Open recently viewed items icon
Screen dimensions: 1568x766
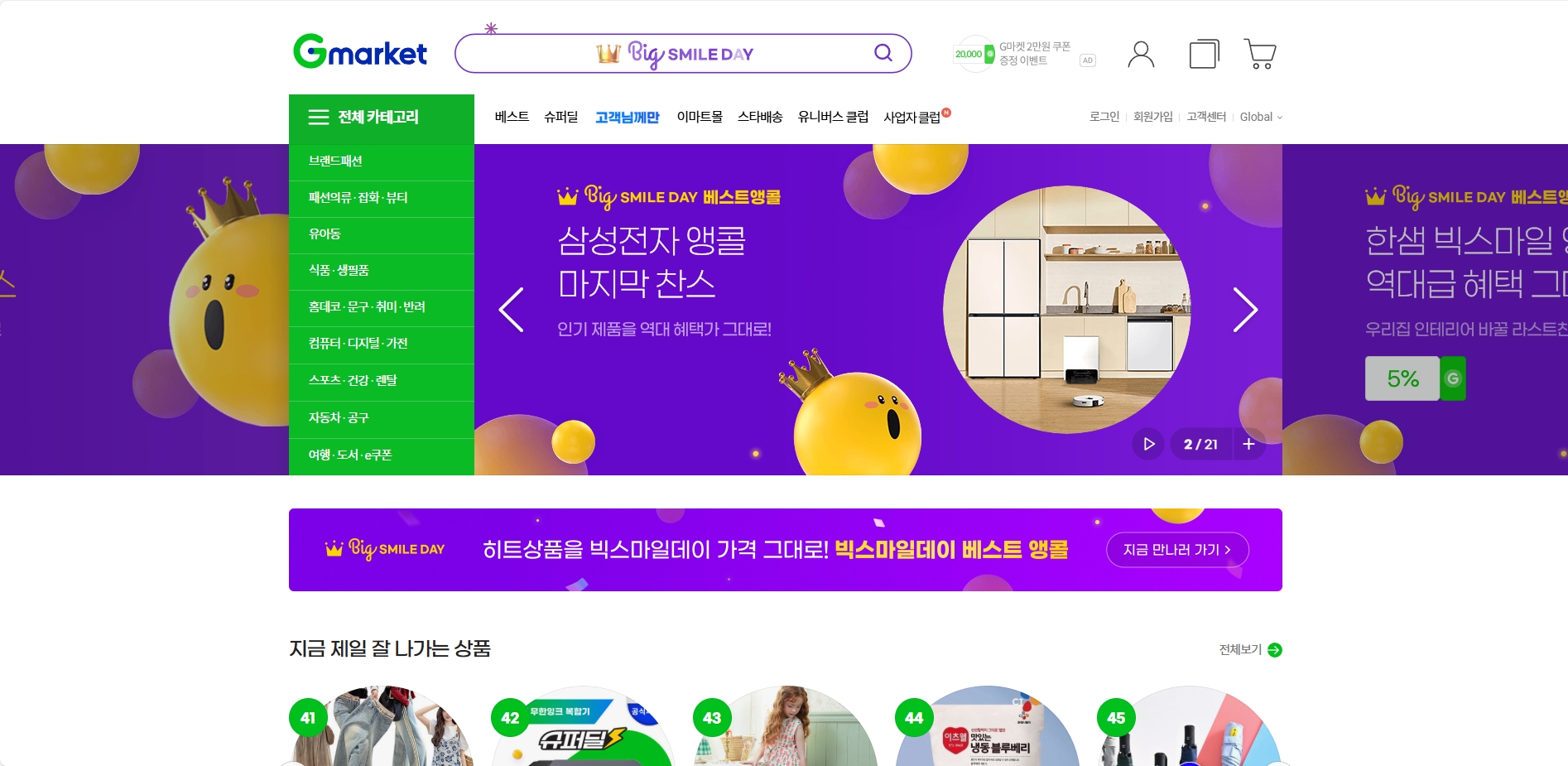(x=1205, y=54)
